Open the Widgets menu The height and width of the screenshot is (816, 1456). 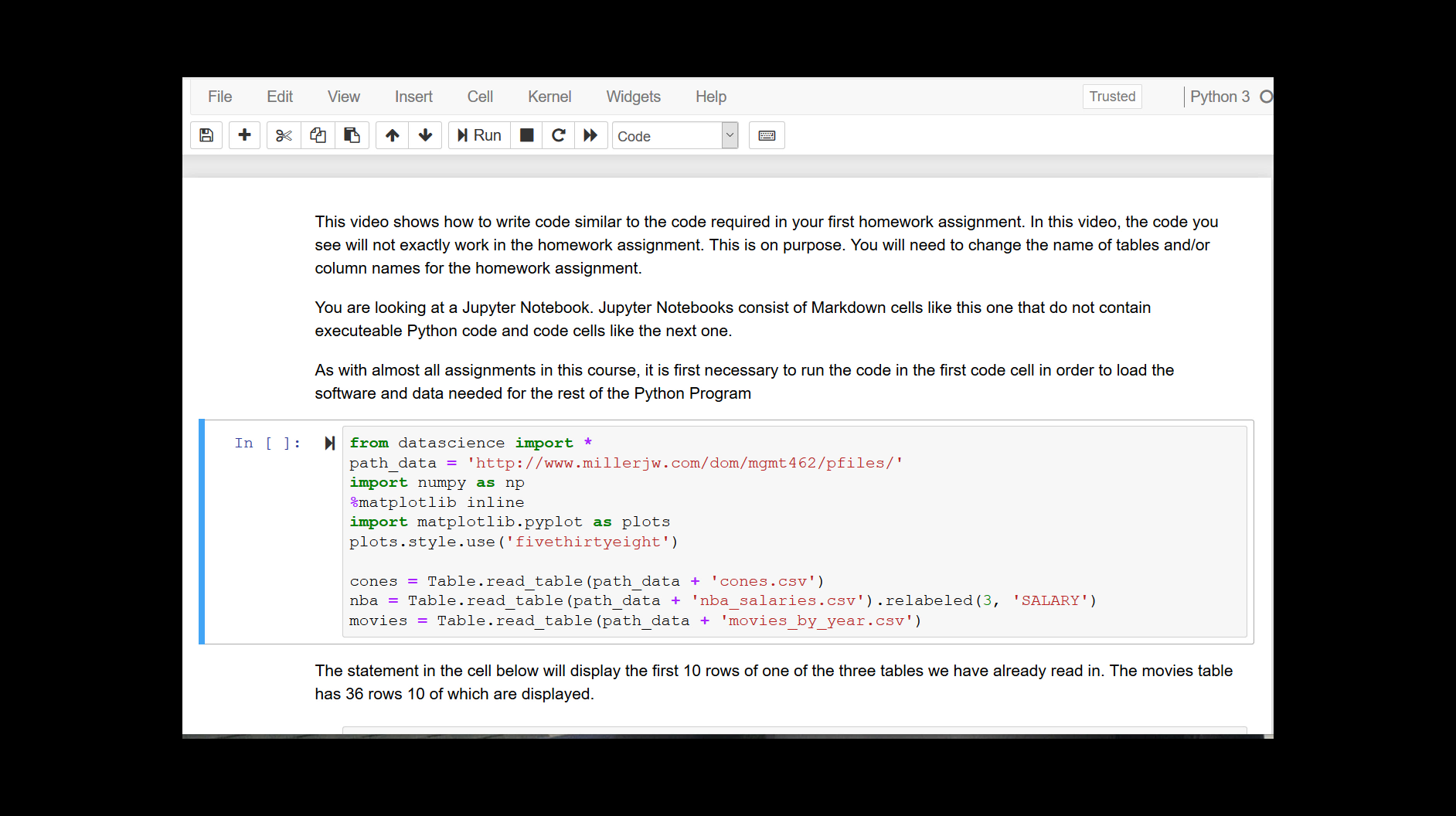point(633,97)
